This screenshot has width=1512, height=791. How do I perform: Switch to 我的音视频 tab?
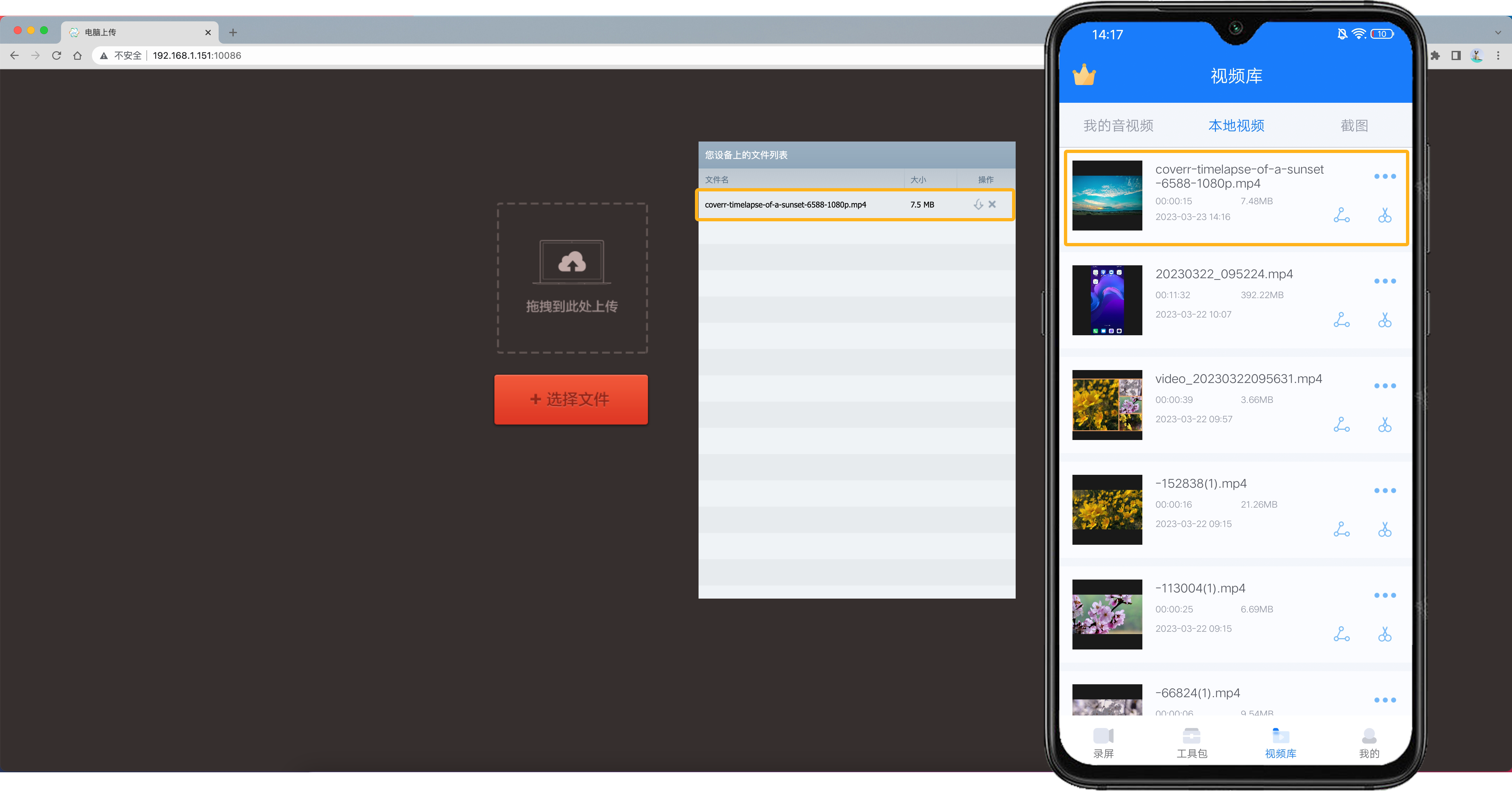[x=1118, y=126]
